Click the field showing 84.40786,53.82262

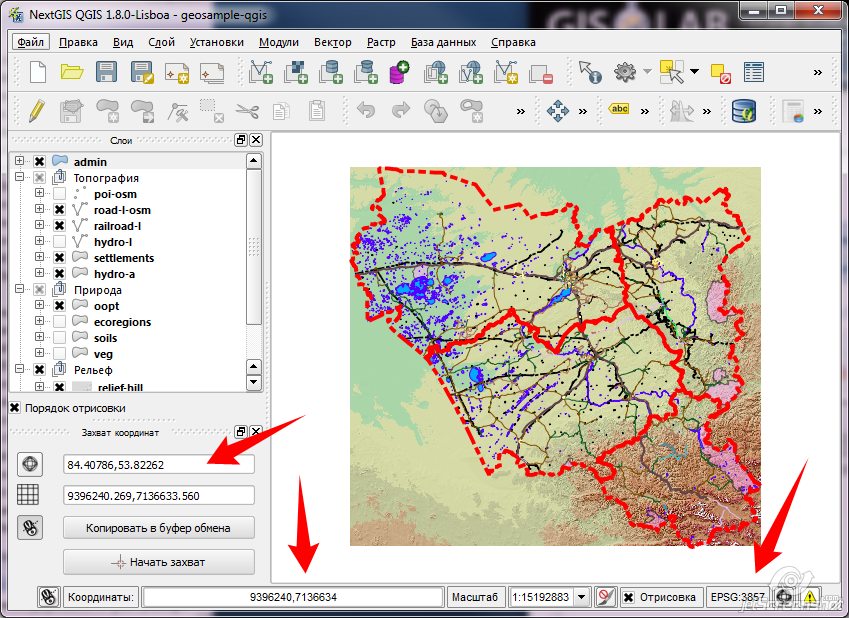coord(159,464)
